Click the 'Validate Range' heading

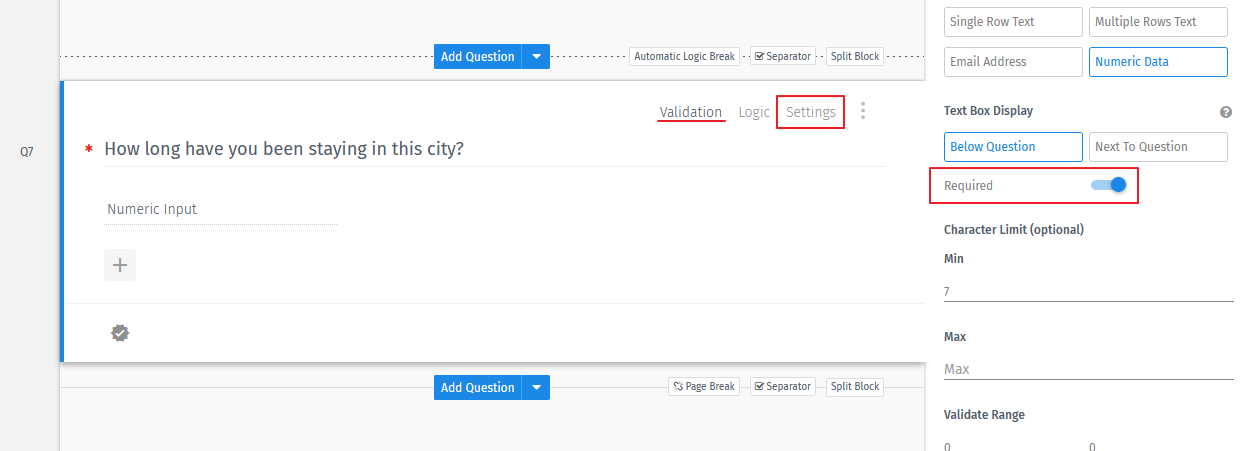click(x=984, y=414)
